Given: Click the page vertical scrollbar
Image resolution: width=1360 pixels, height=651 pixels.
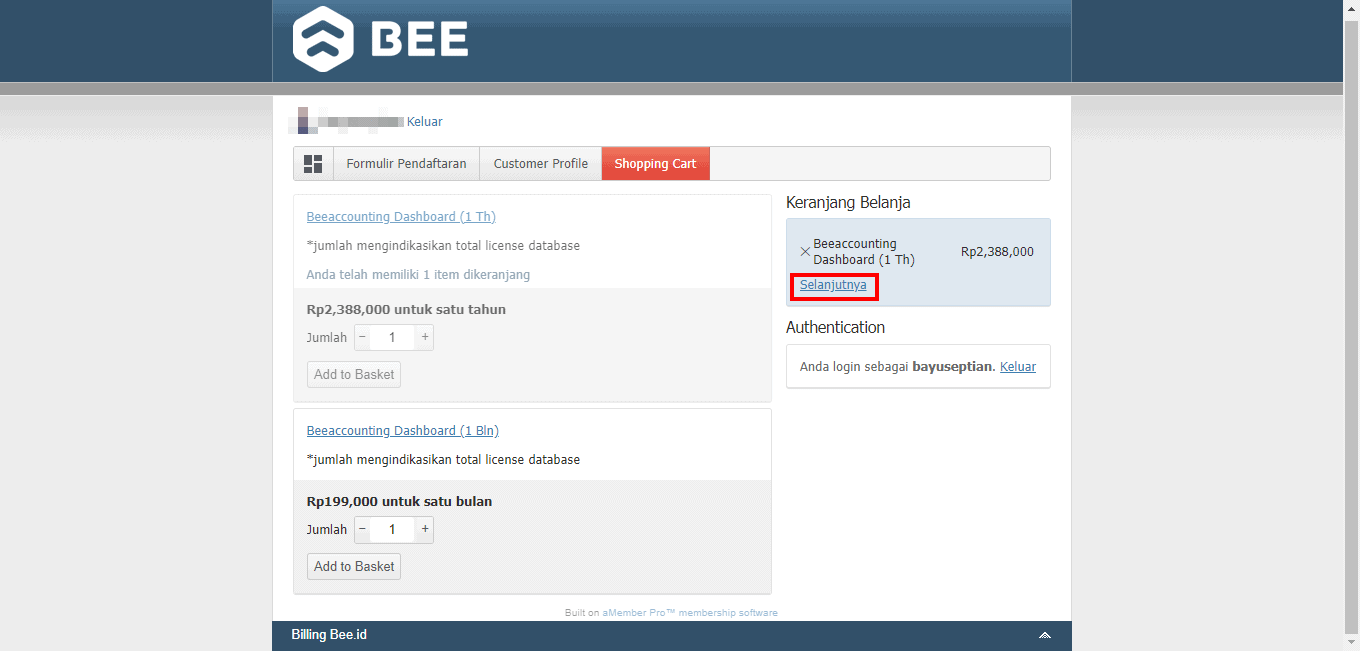Looking at the screenshot, I should tap(1351, 325).
